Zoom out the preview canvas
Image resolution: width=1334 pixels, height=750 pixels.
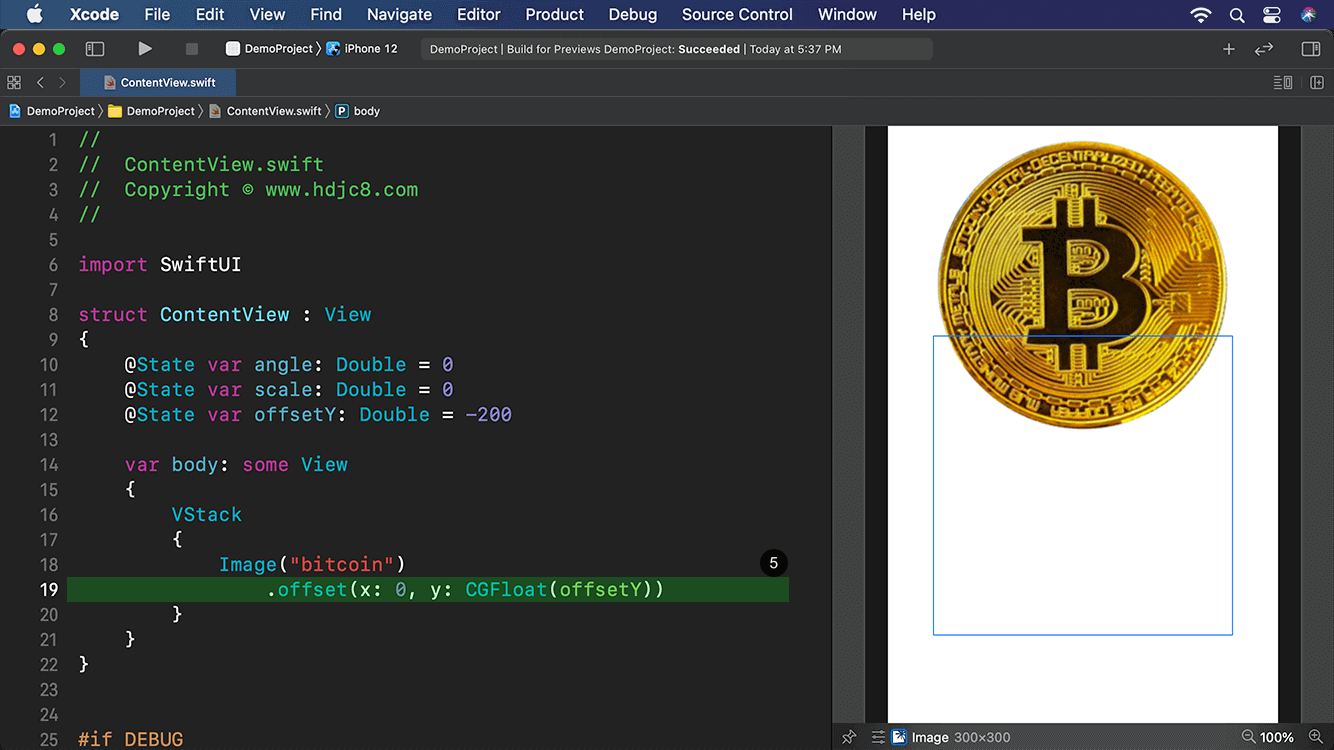pos(1247,737)
